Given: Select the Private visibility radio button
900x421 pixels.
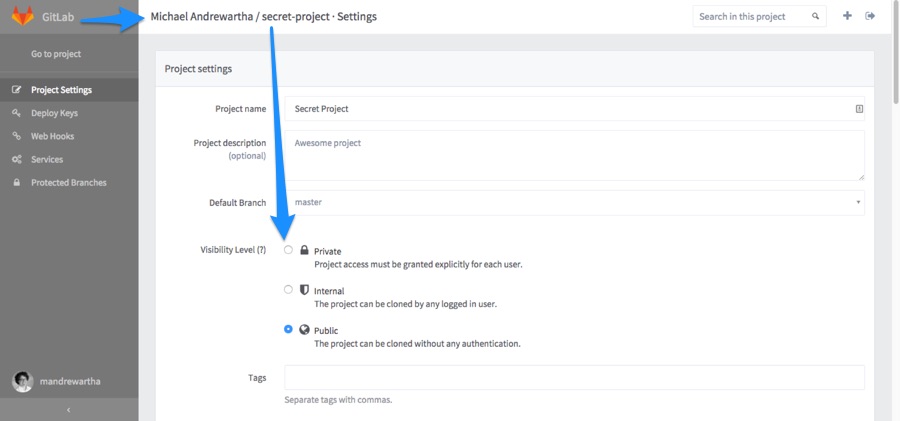Looking at the screenshot, I should coord(288,250).
